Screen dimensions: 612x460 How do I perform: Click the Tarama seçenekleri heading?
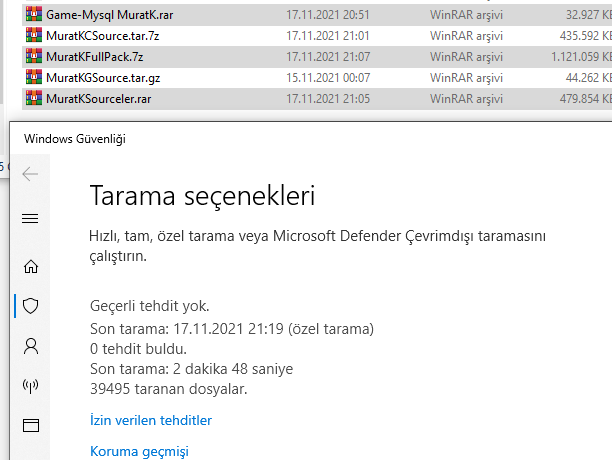click(202, 195)
